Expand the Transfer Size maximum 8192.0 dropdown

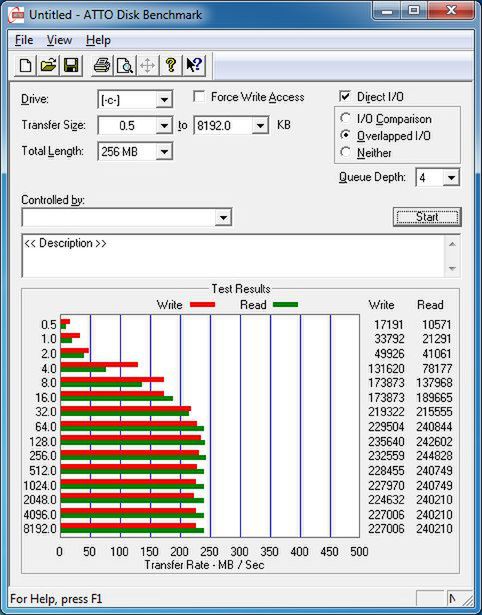click(x=260, y=126)
